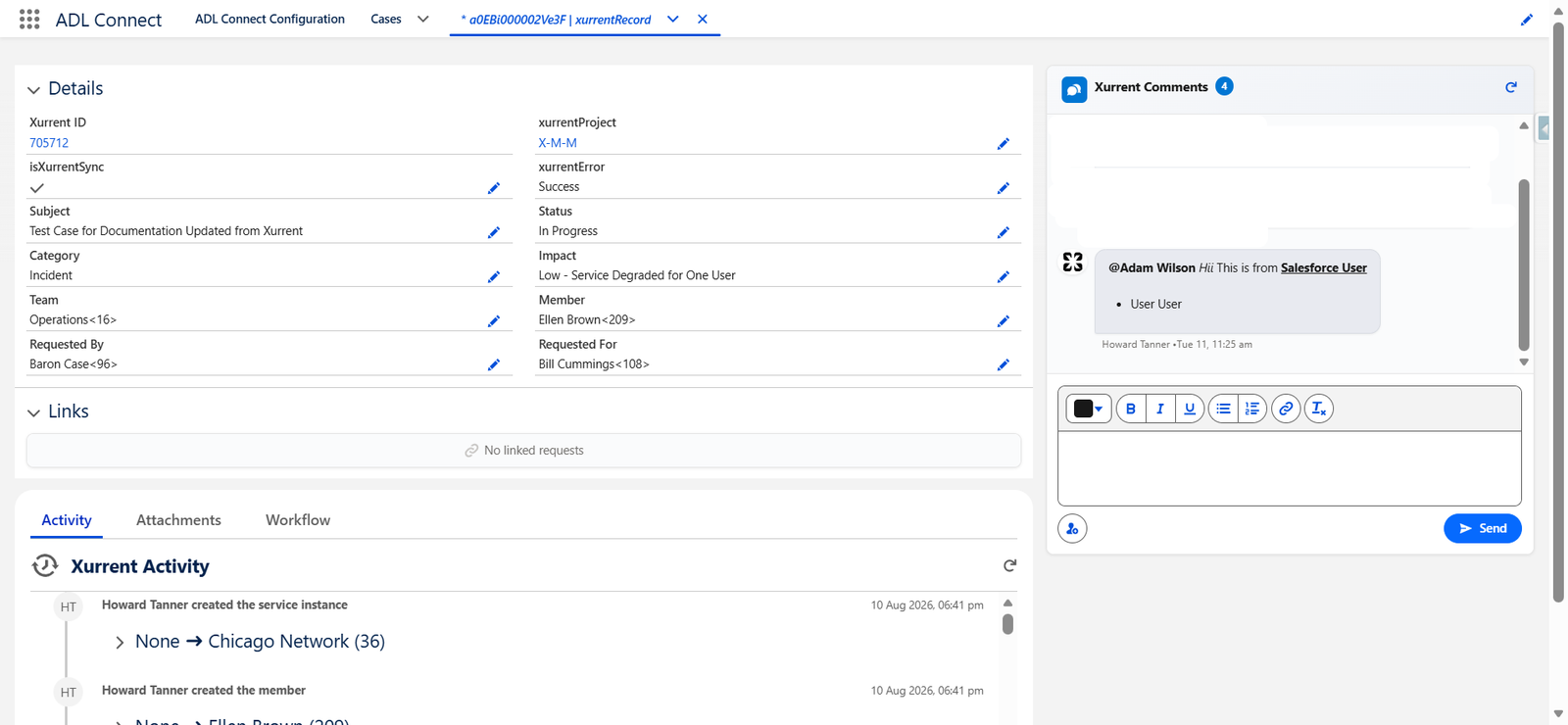Click the activity list scrollbar thumb
The height and width of the screenshot is (725, 1568).
pos(1007,624)
